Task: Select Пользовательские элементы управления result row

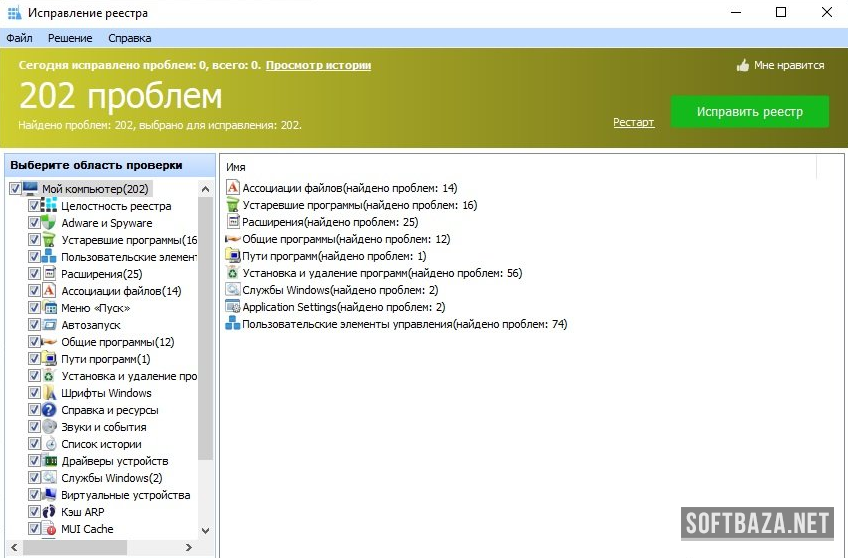Action: pyautogui.click(x=404, y=324)
